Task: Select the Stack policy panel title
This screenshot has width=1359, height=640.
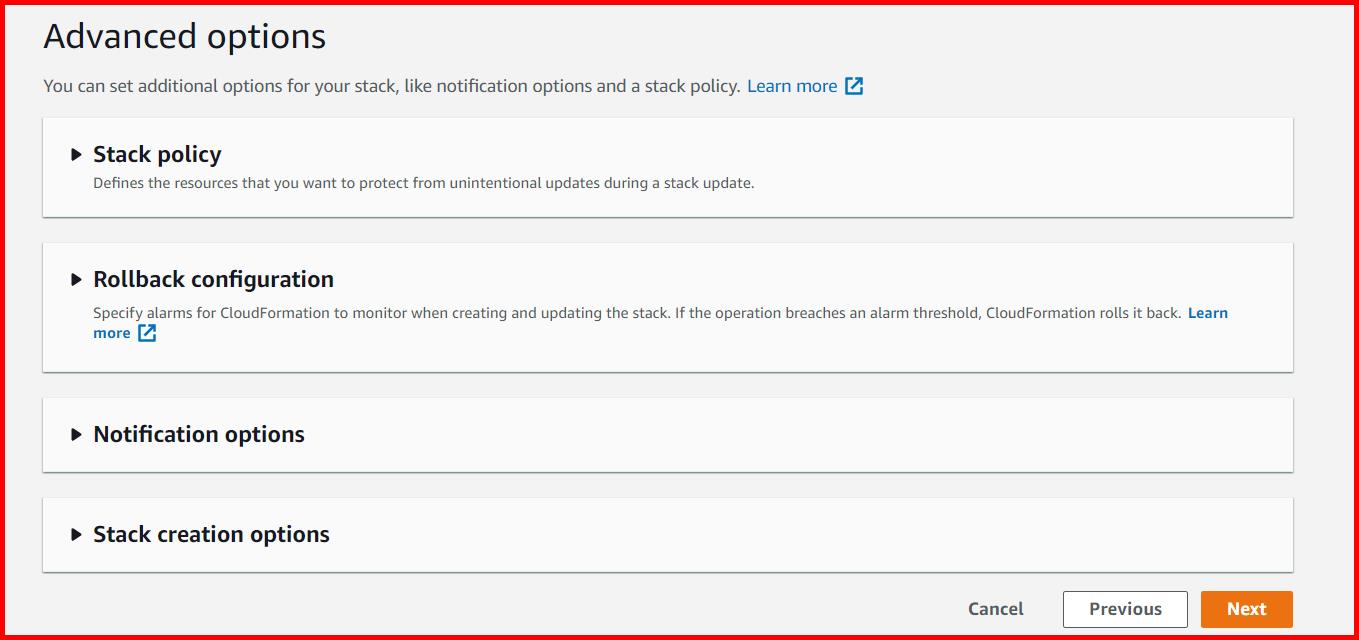Action: (156, 154)
